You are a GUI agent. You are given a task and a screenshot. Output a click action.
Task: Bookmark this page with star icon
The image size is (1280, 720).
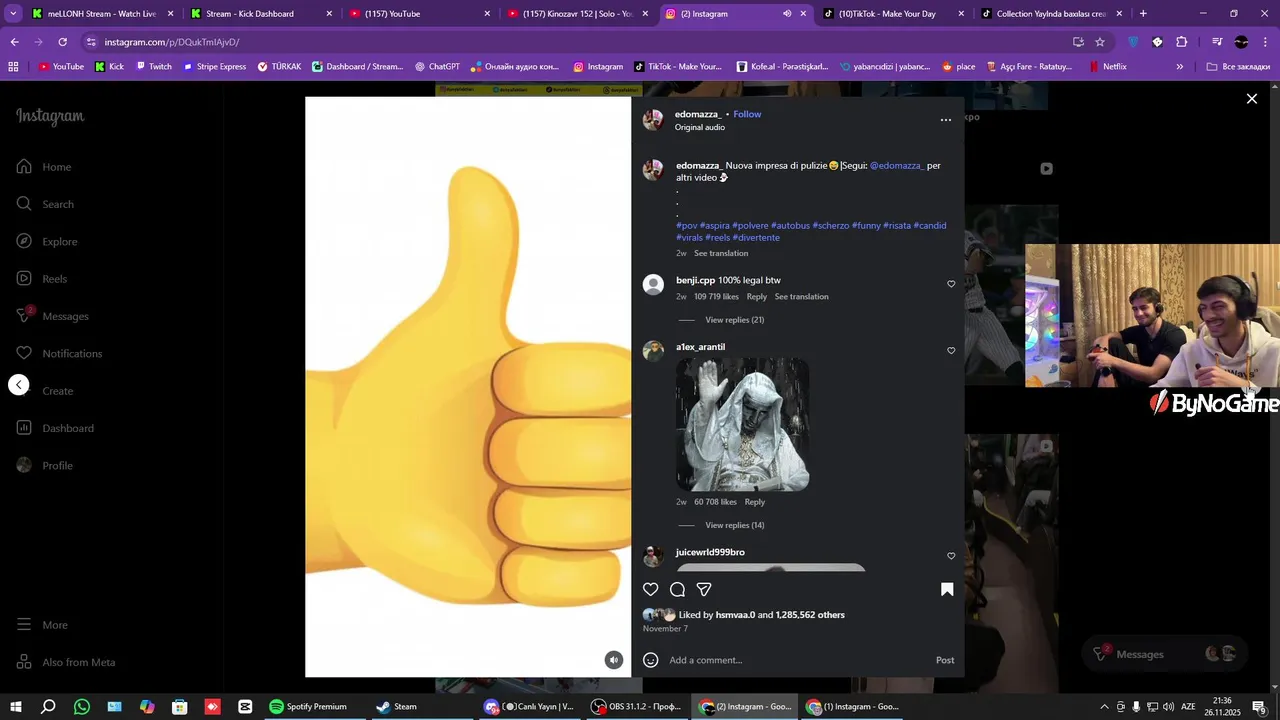coord(1100,42)
